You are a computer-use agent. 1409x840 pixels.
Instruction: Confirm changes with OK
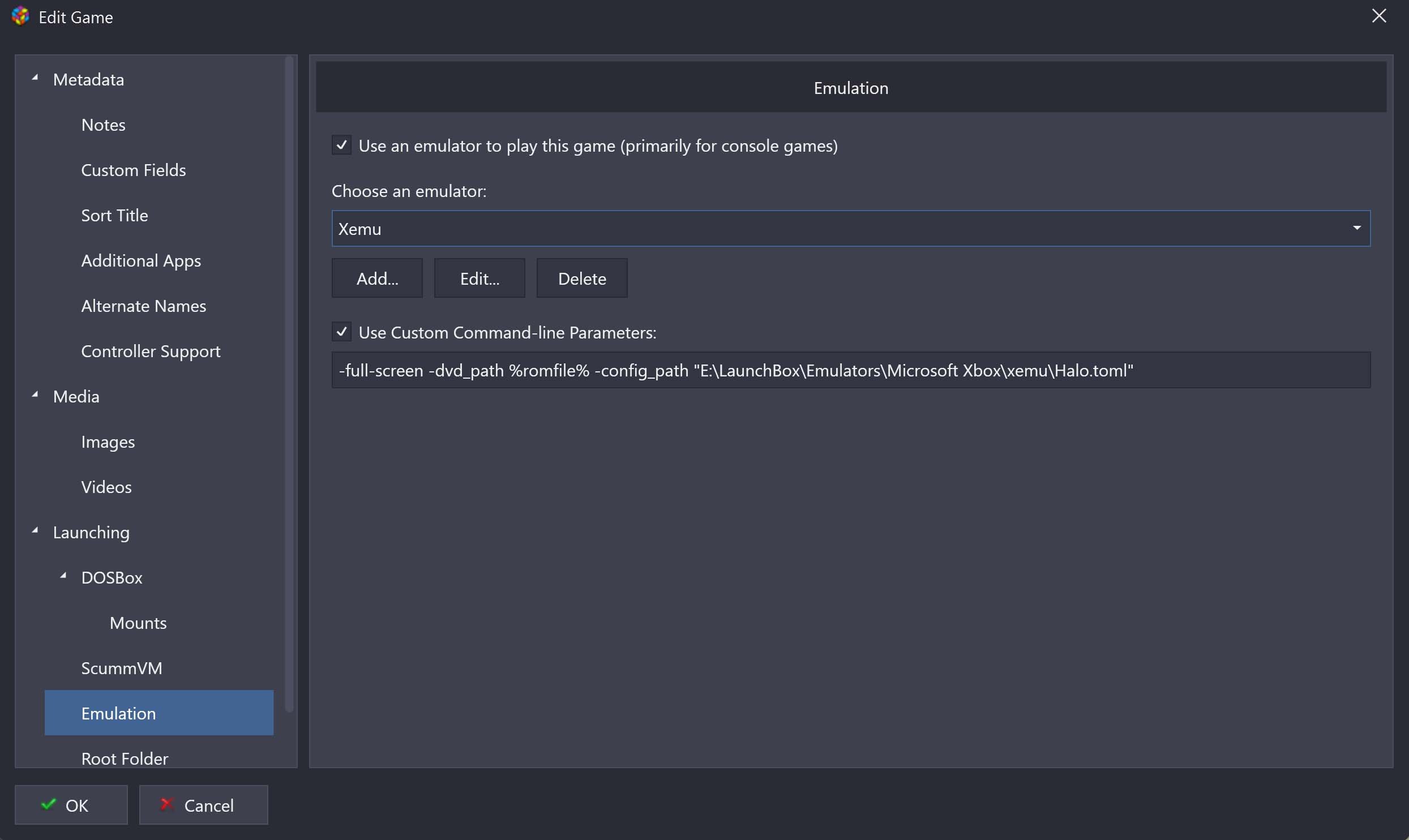[71, 804]
